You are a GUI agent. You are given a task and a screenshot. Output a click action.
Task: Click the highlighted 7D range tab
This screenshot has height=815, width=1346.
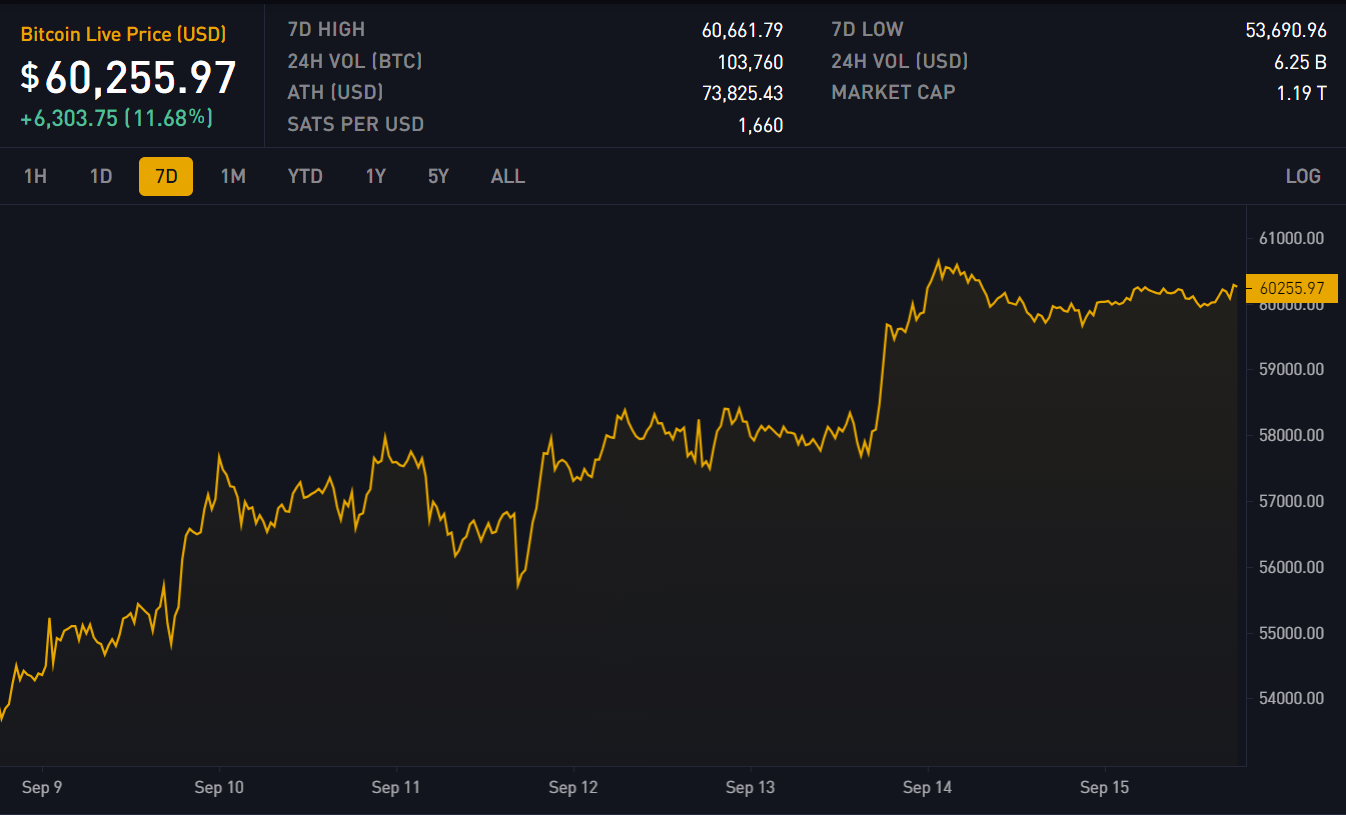[x=166, y=177]
